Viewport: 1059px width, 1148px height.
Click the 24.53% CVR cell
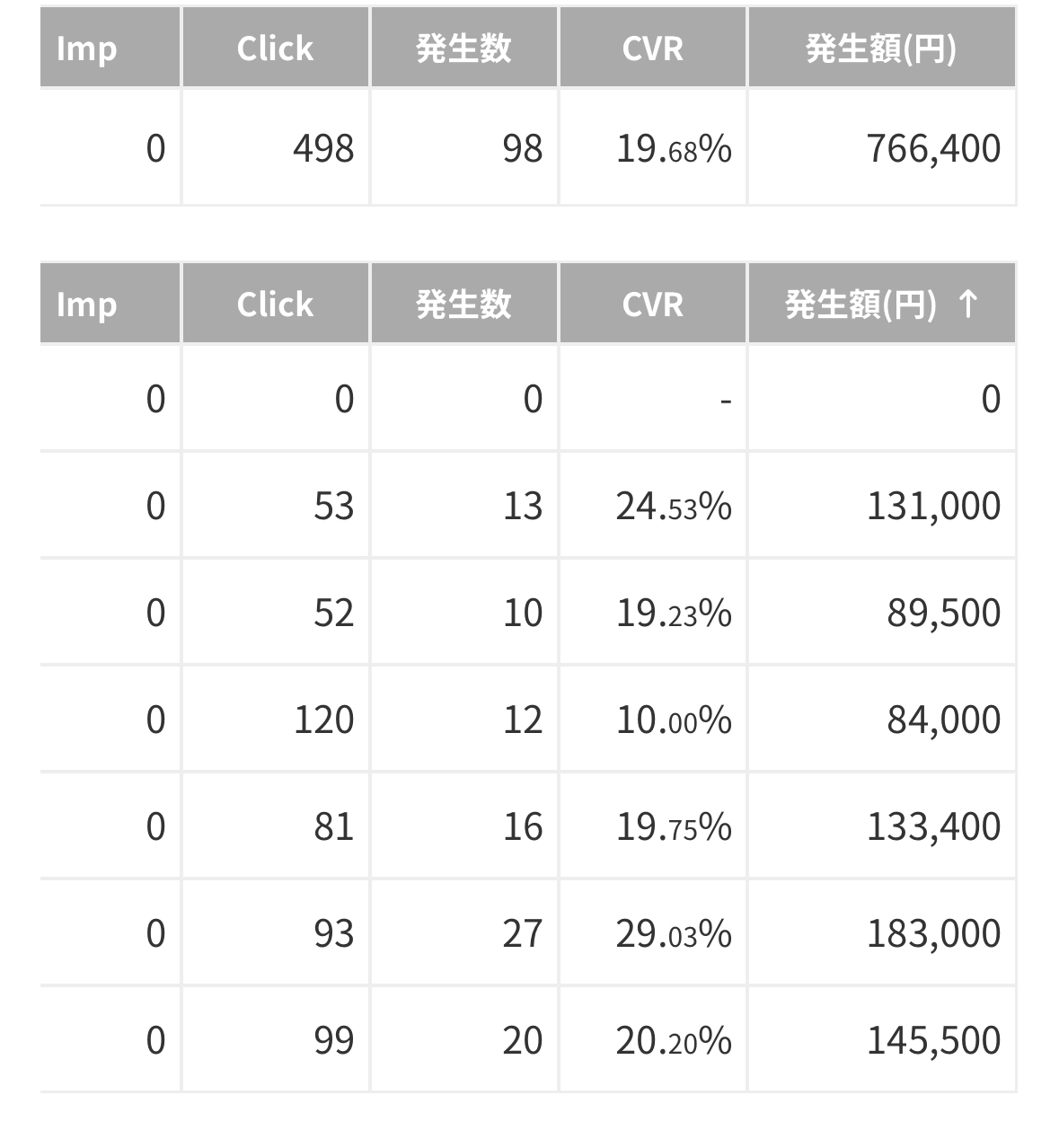tap(673, 506)
